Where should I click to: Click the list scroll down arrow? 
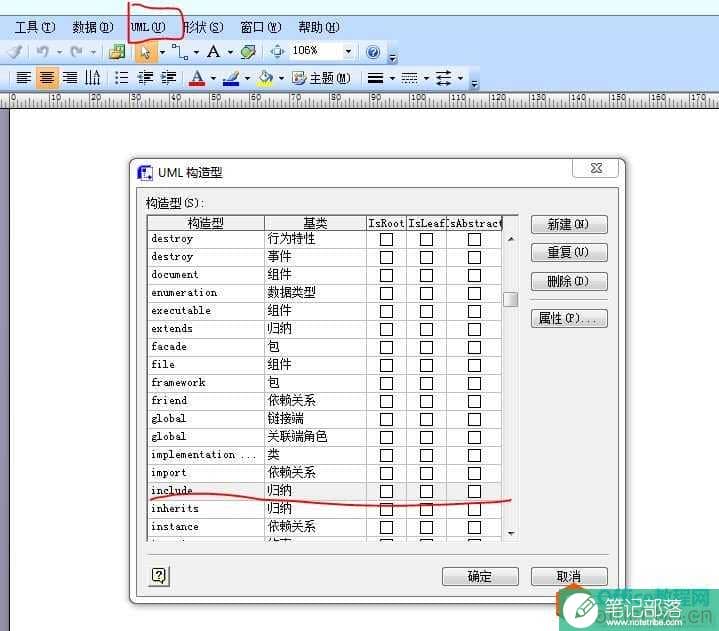click(511, 533)
